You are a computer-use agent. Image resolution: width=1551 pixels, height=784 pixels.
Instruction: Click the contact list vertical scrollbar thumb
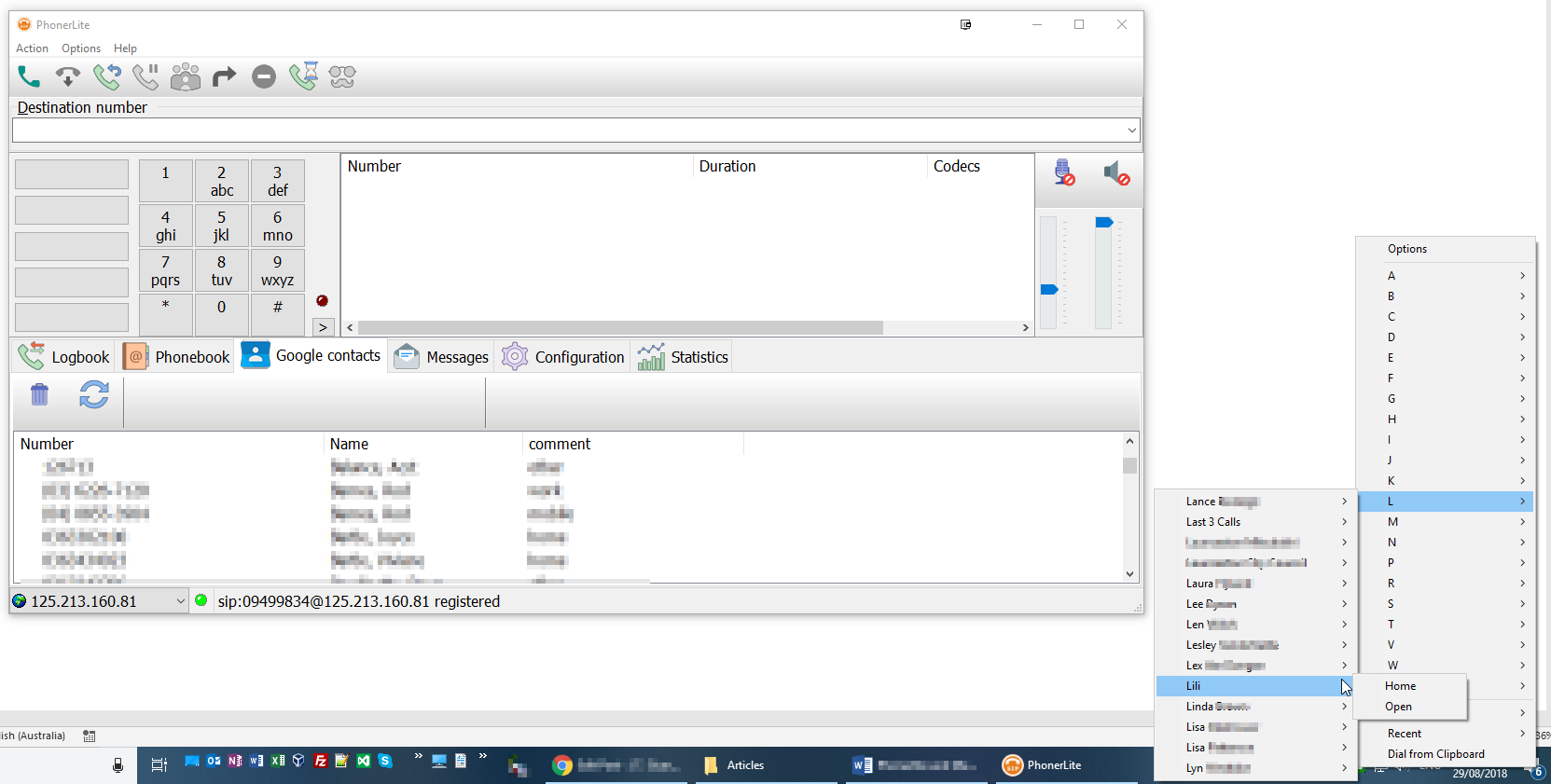1129,465
